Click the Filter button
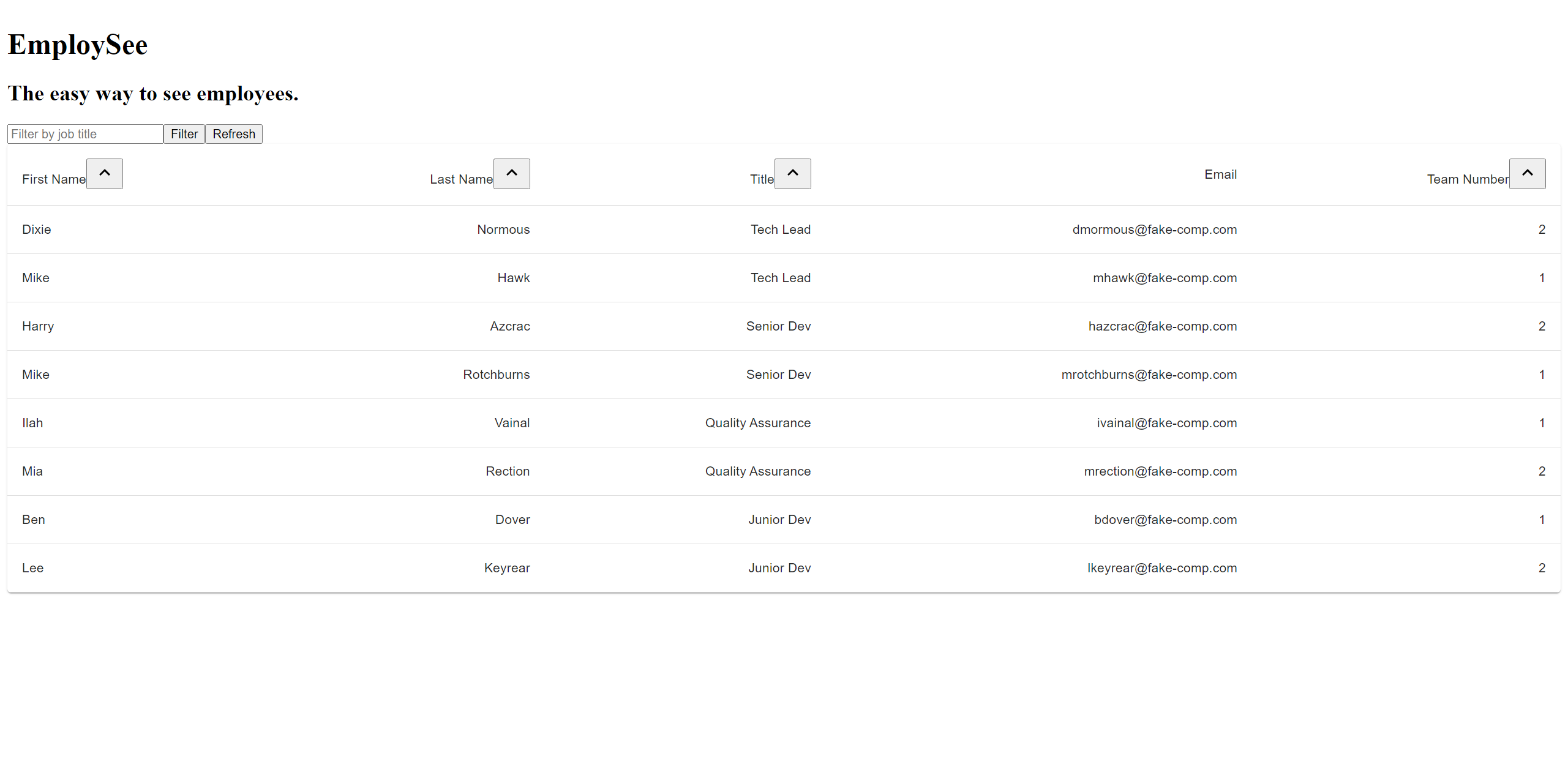 pos(183,134)
